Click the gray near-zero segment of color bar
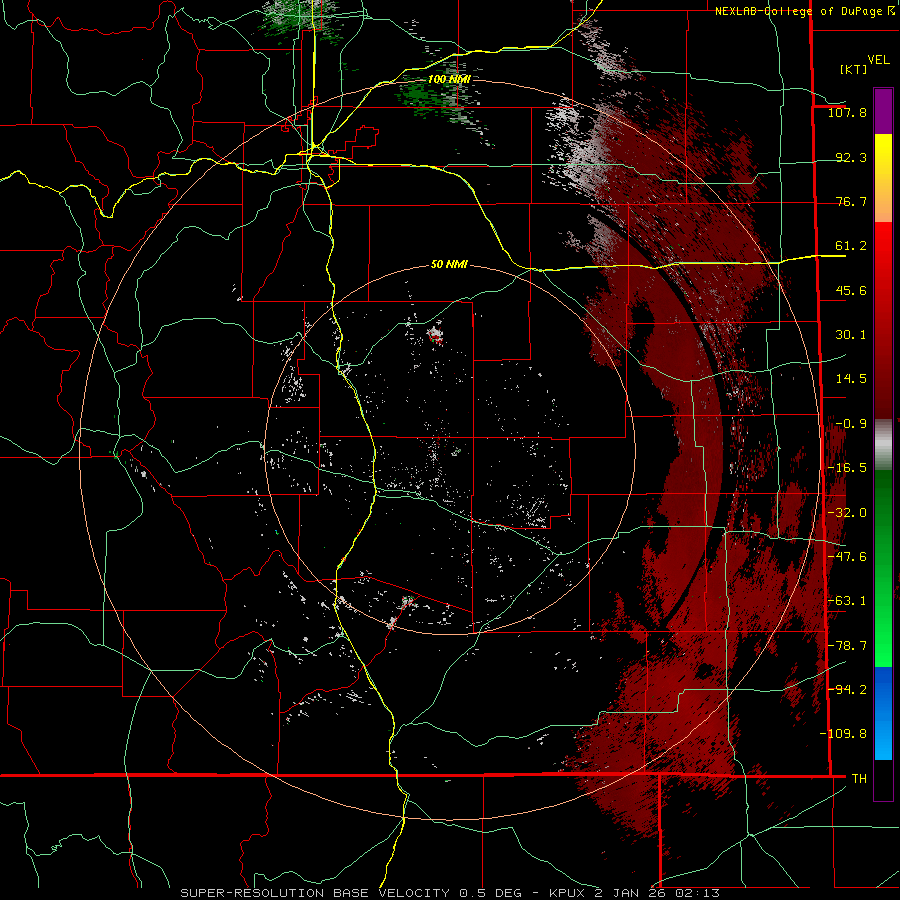 pos(883,442)
